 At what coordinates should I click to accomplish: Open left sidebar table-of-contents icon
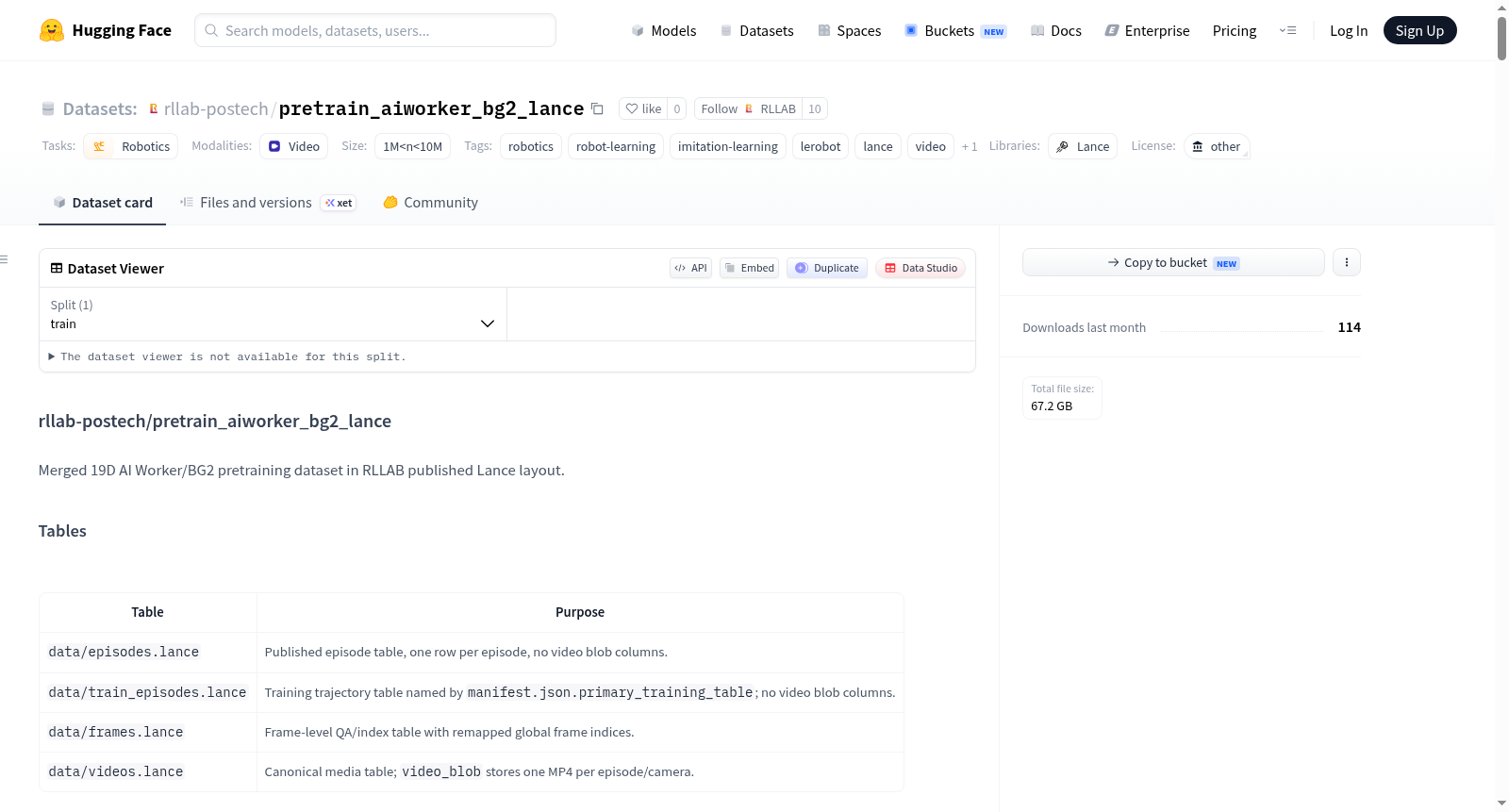4,259
